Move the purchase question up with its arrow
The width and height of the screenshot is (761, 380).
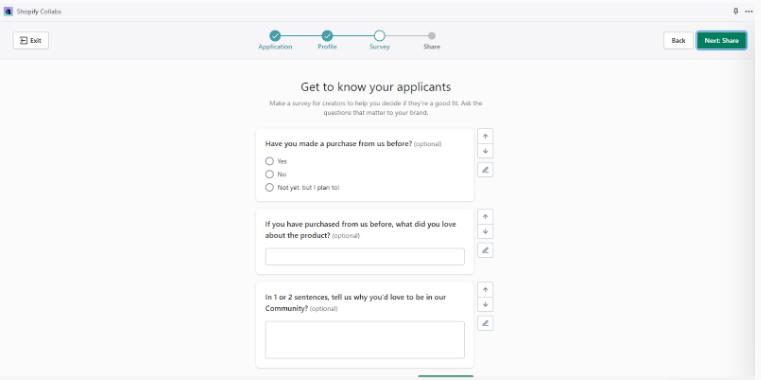coord(485,136)
